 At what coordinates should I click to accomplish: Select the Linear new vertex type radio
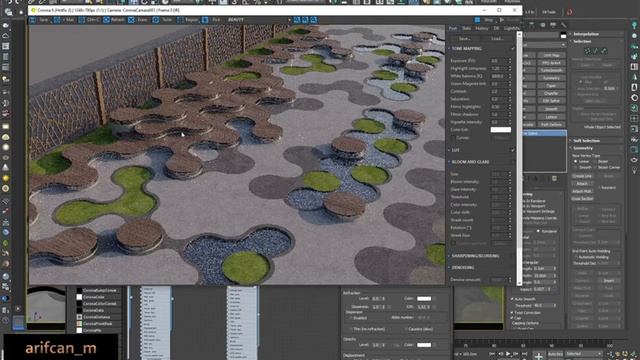coord(576,162)
